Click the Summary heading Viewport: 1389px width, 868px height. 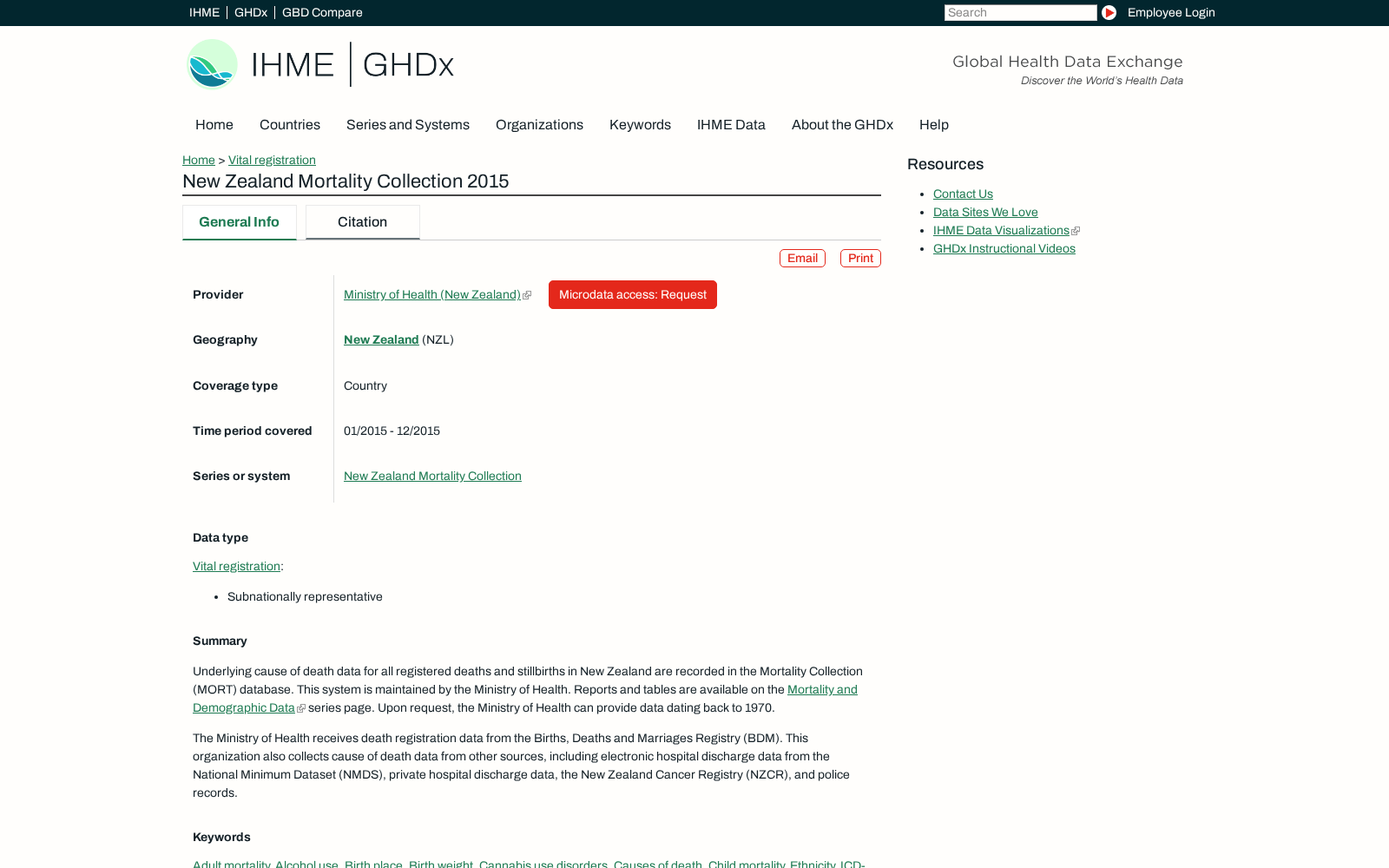[x=220, y=641]
